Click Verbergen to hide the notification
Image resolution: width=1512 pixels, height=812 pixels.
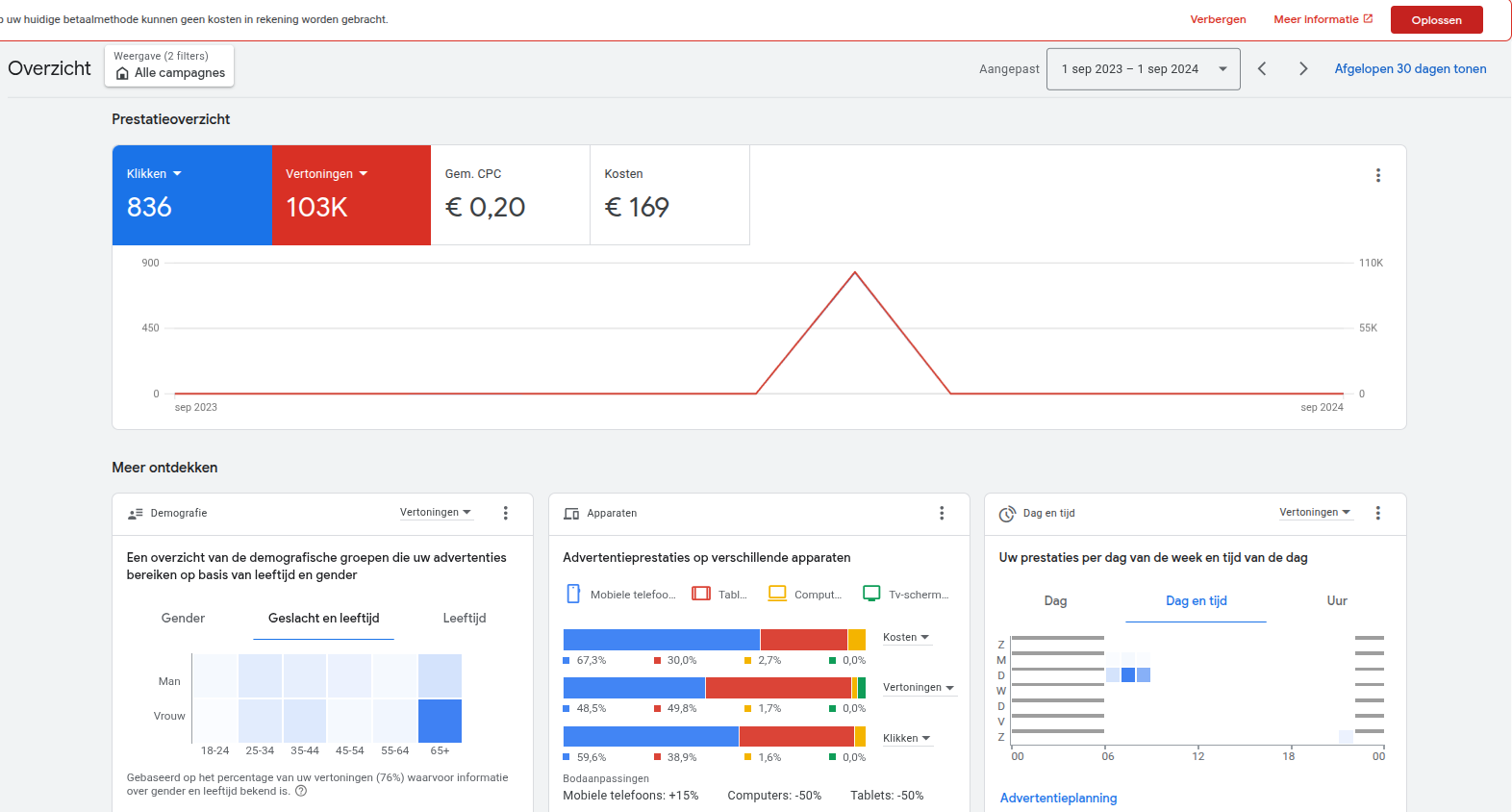click(x=1218, y=19)
